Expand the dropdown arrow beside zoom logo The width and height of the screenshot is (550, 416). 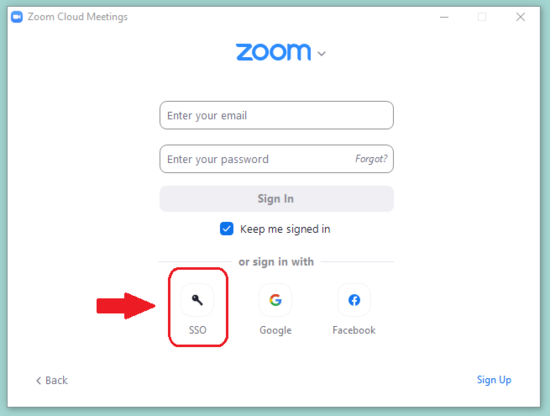[321, 54]
